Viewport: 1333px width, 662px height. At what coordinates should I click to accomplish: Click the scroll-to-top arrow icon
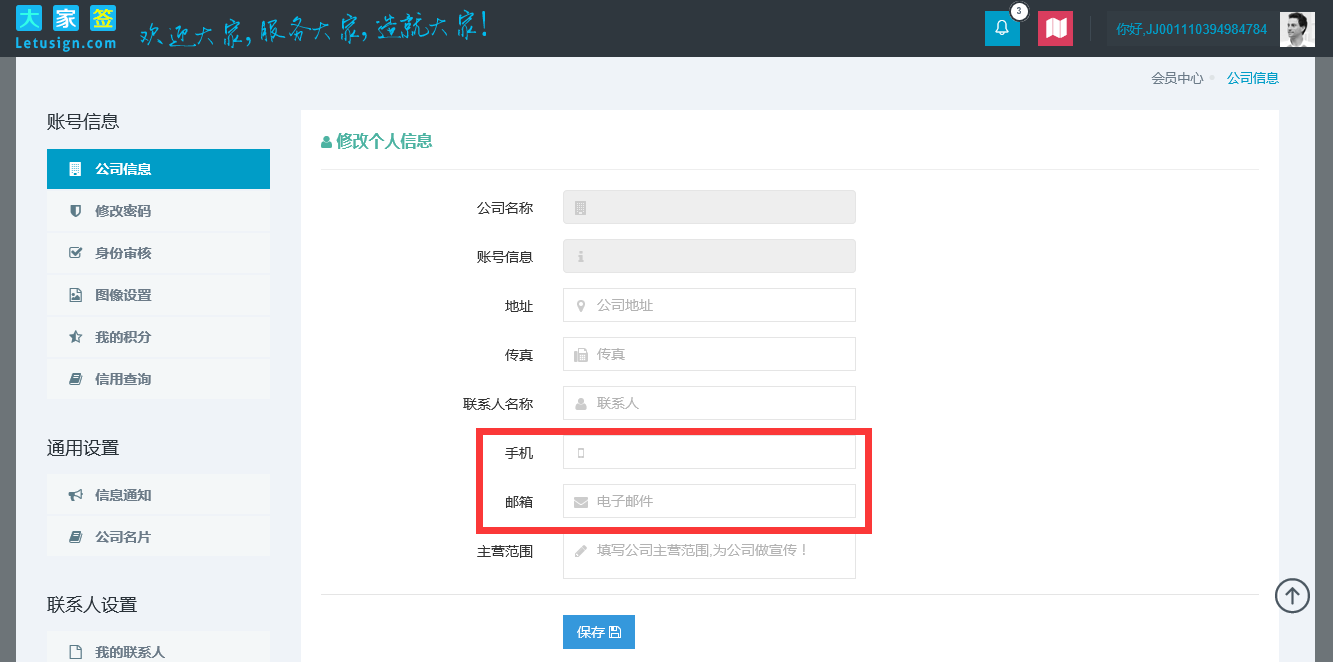click(x=1292, y=596)
